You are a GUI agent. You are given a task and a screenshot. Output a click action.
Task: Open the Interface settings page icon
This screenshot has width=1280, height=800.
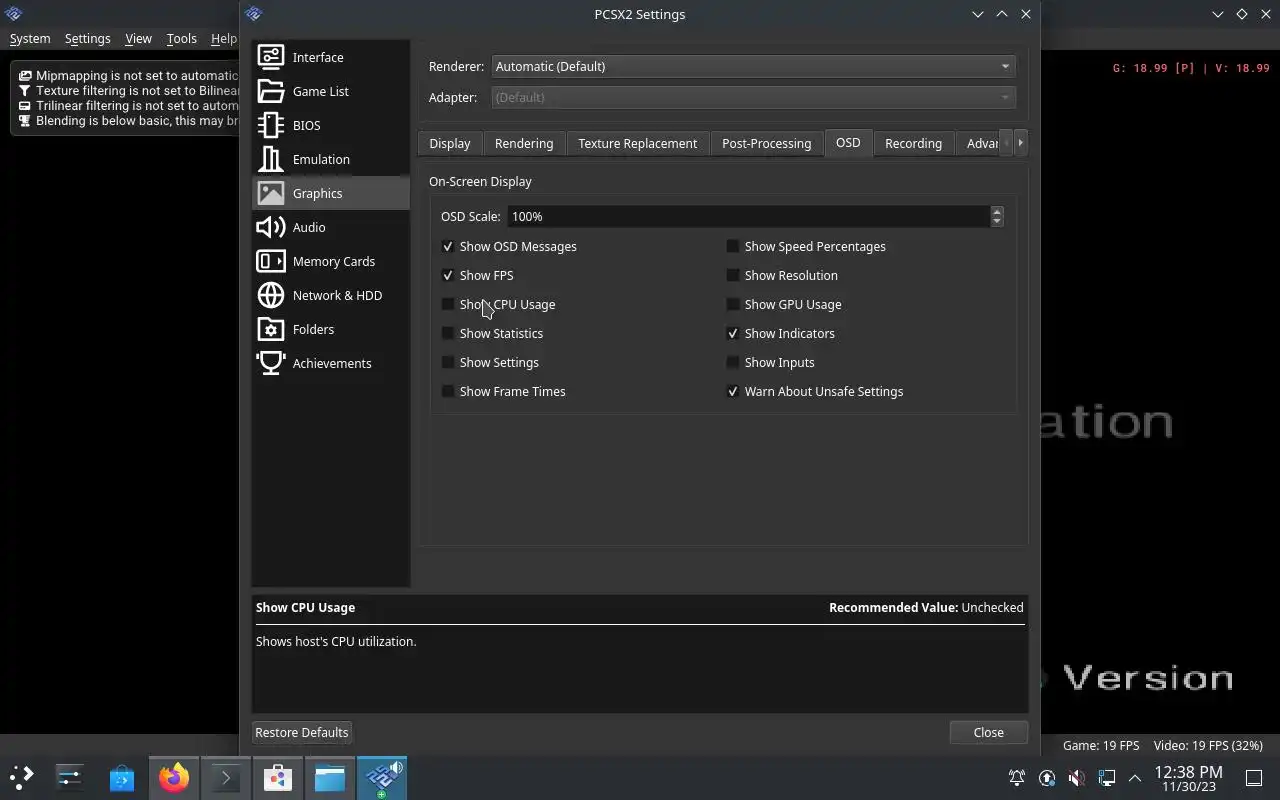[x=271, y=57]
